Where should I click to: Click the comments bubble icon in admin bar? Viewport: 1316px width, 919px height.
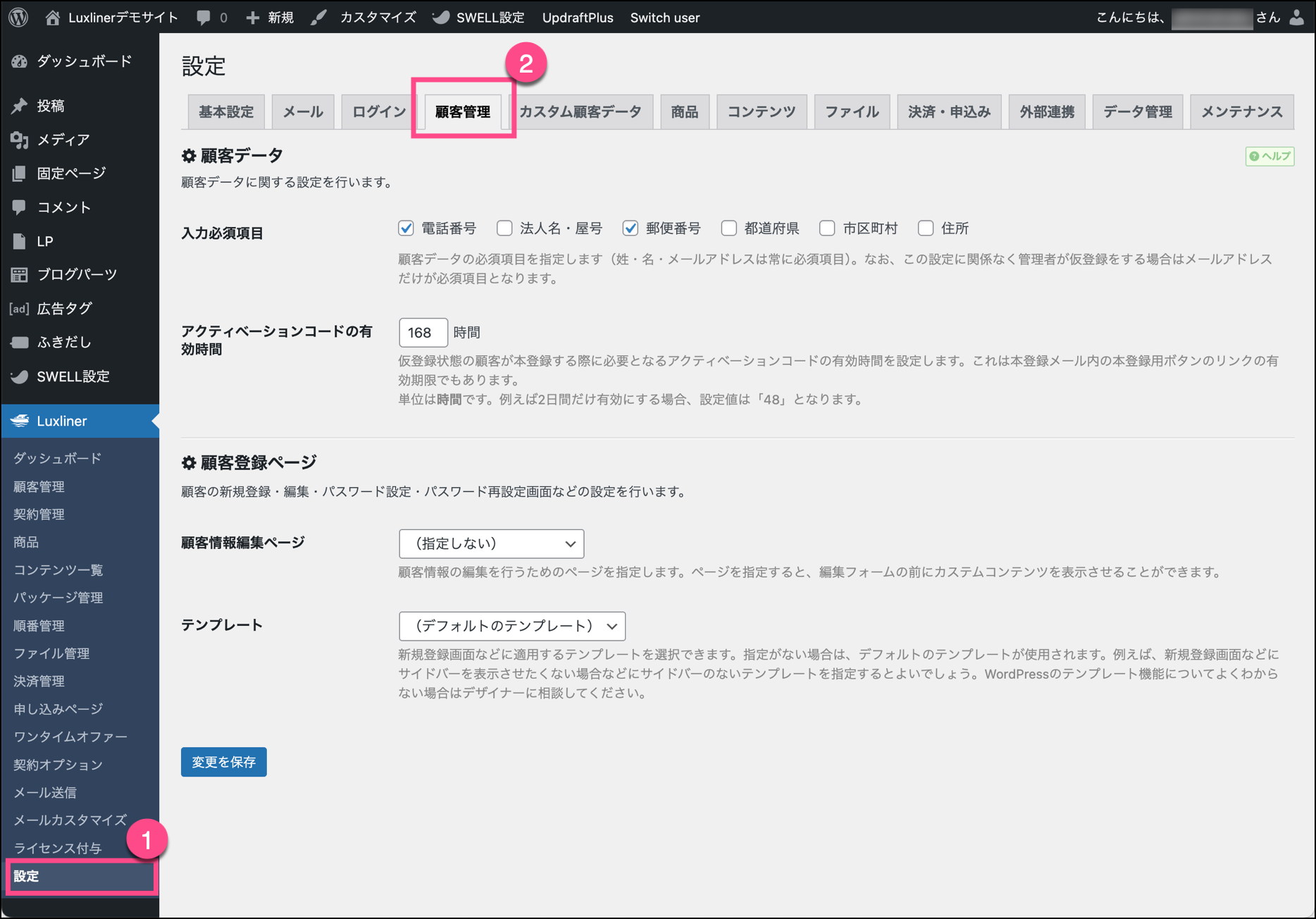pos(204,18)
